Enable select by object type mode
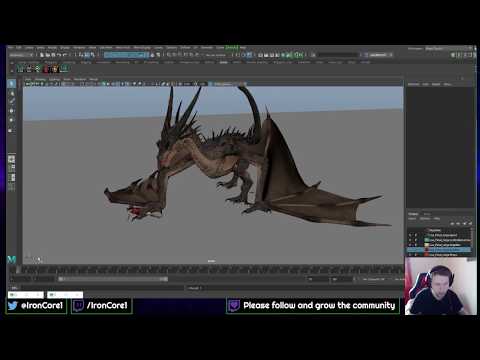Screen dimensions: 480x360 click(x=87, y=55)
